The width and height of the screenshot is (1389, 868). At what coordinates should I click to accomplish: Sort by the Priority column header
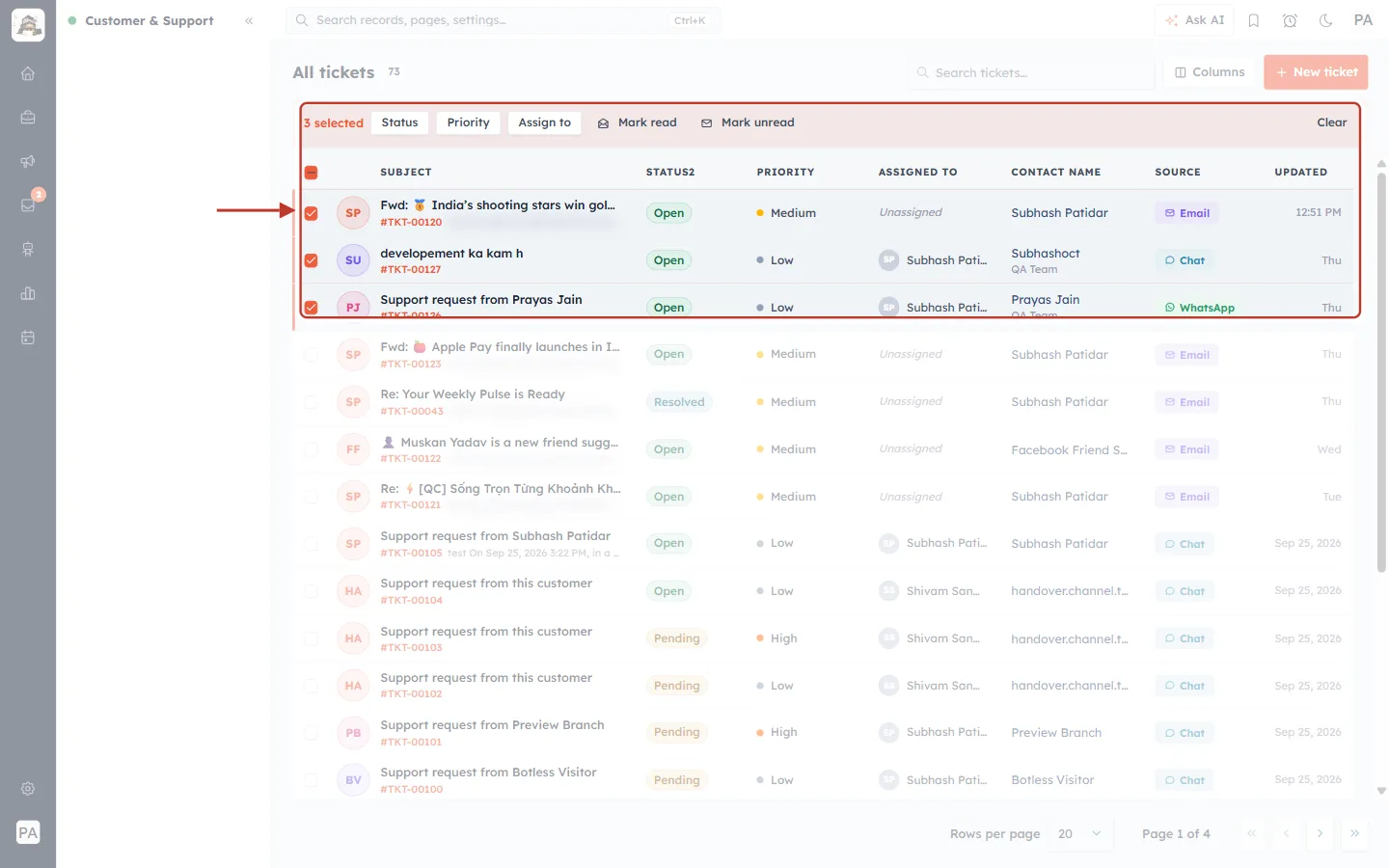(785, 172)
